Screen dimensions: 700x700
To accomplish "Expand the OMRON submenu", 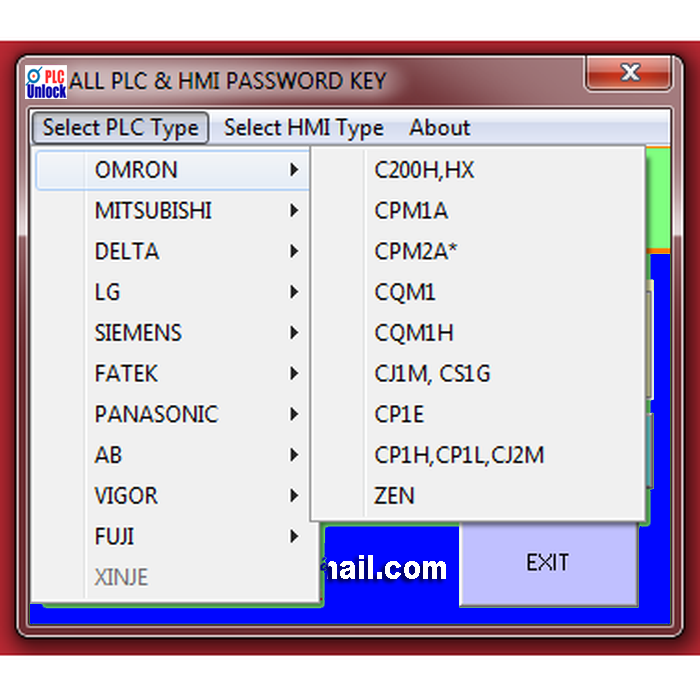I will pyautogui.click(x=136, y=170).
